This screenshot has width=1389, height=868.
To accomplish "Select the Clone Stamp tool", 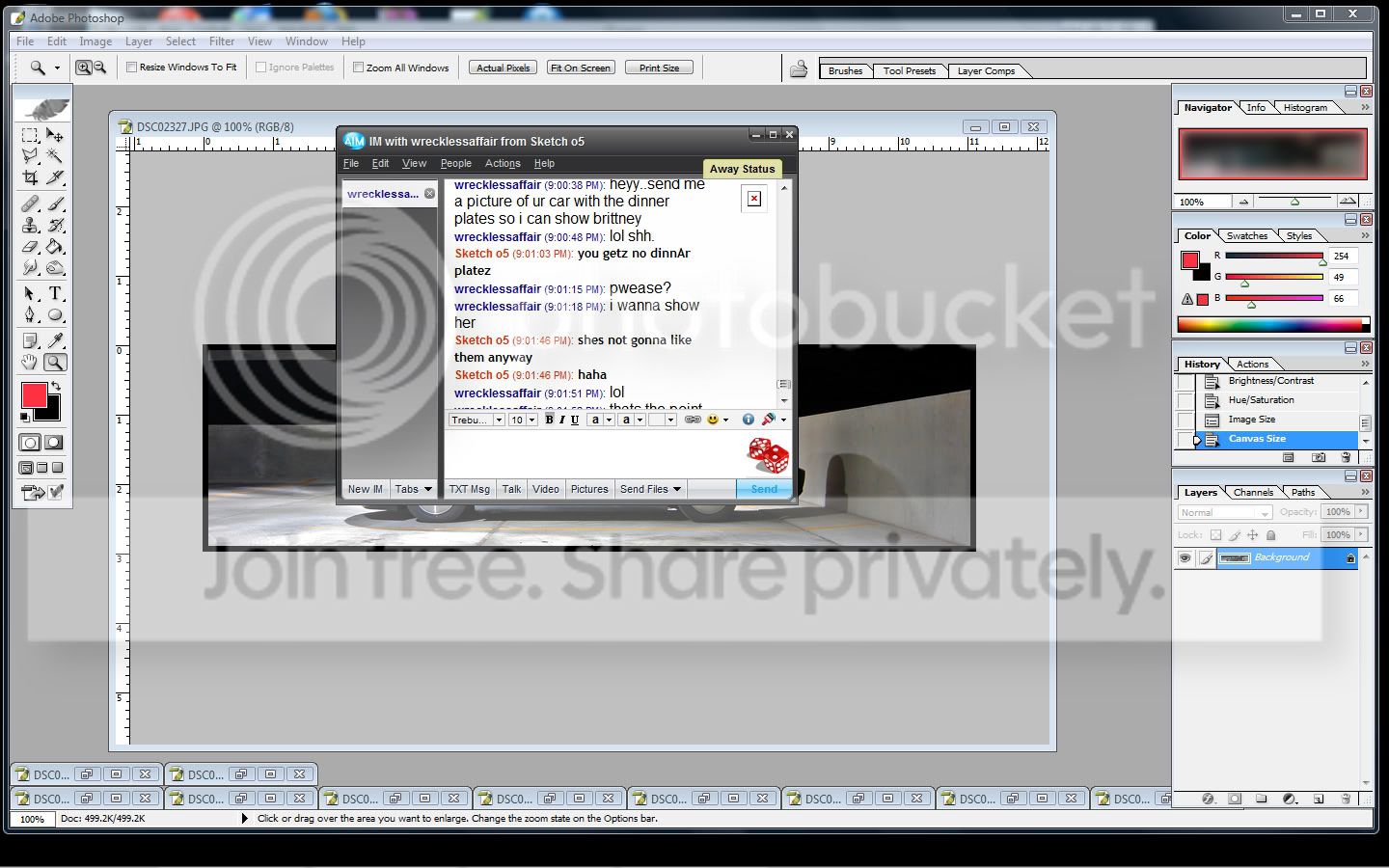I will click(30, 225).
